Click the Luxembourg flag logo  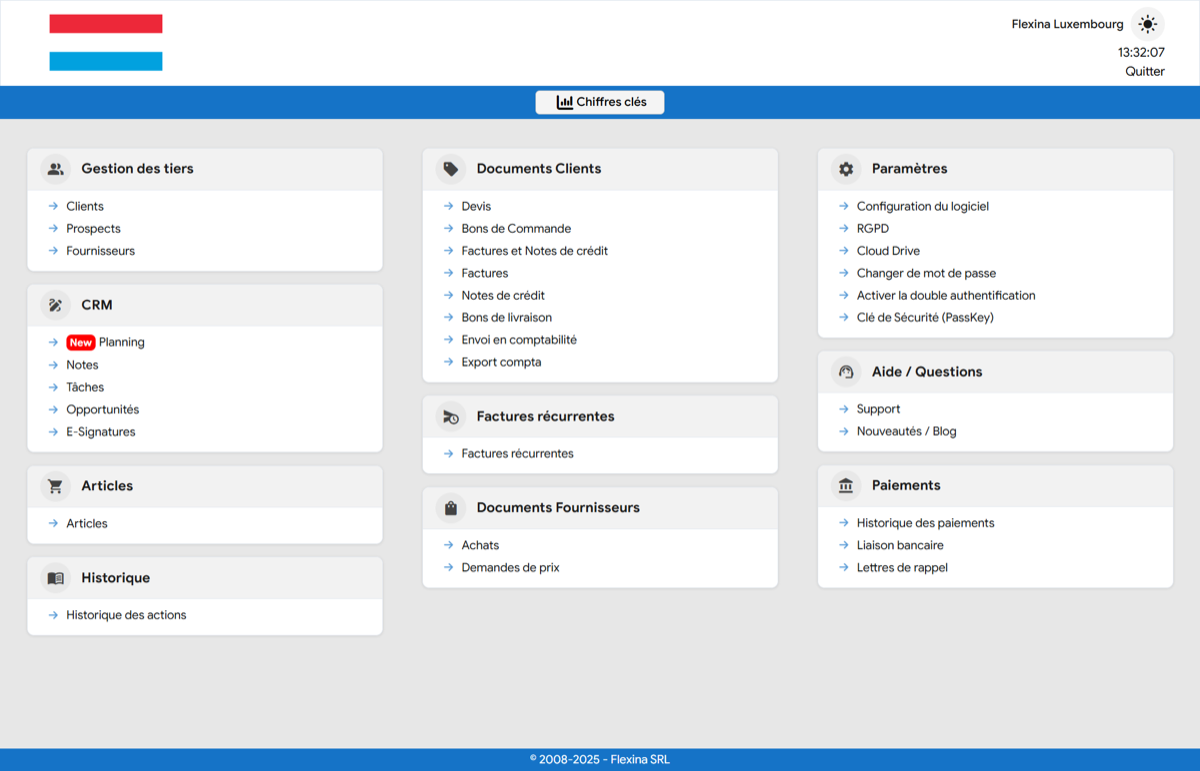point(106,43)
